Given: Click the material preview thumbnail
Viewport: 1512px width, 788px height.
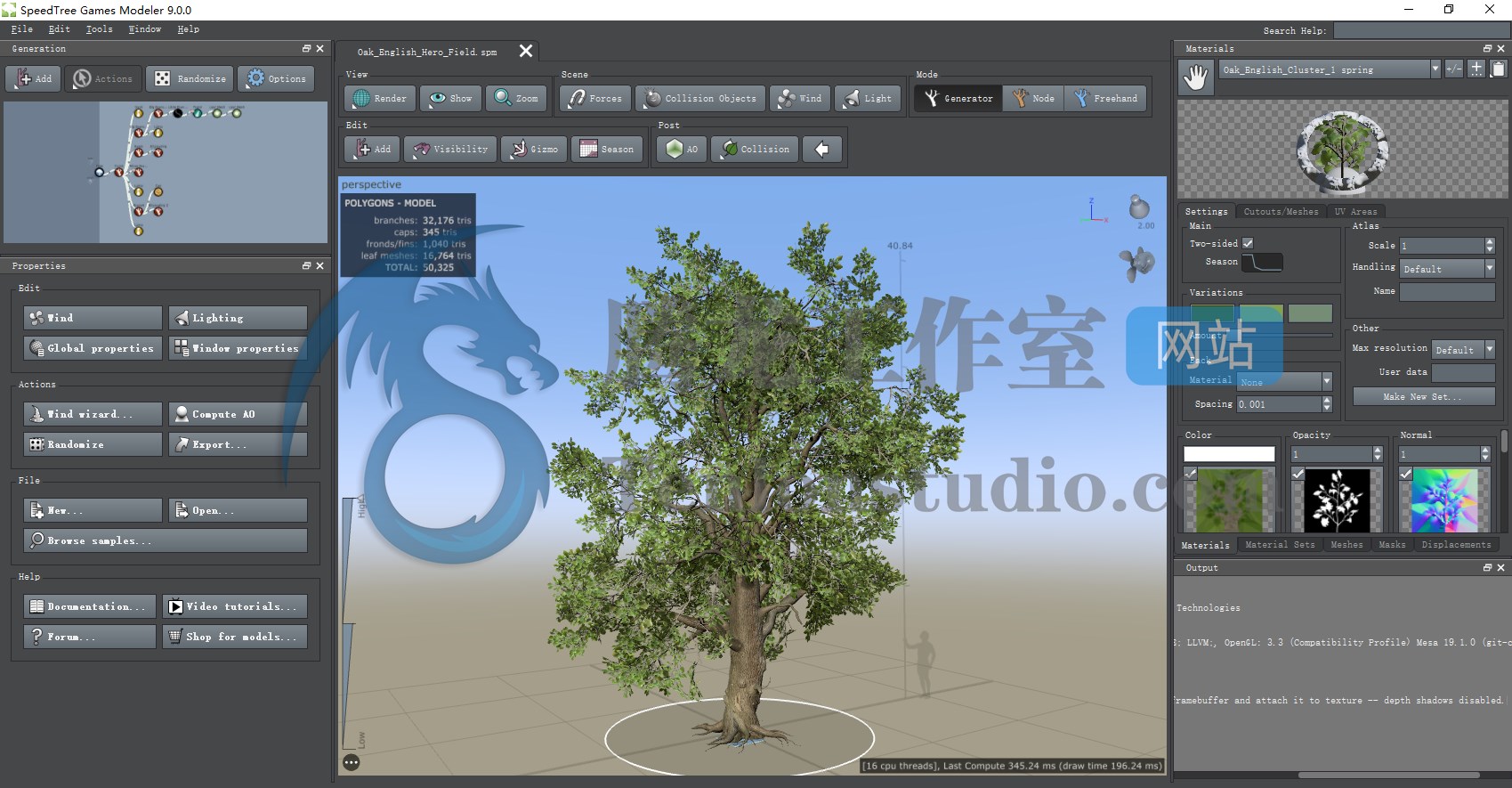Looking at the screenshot, I should pos(1342,150).
